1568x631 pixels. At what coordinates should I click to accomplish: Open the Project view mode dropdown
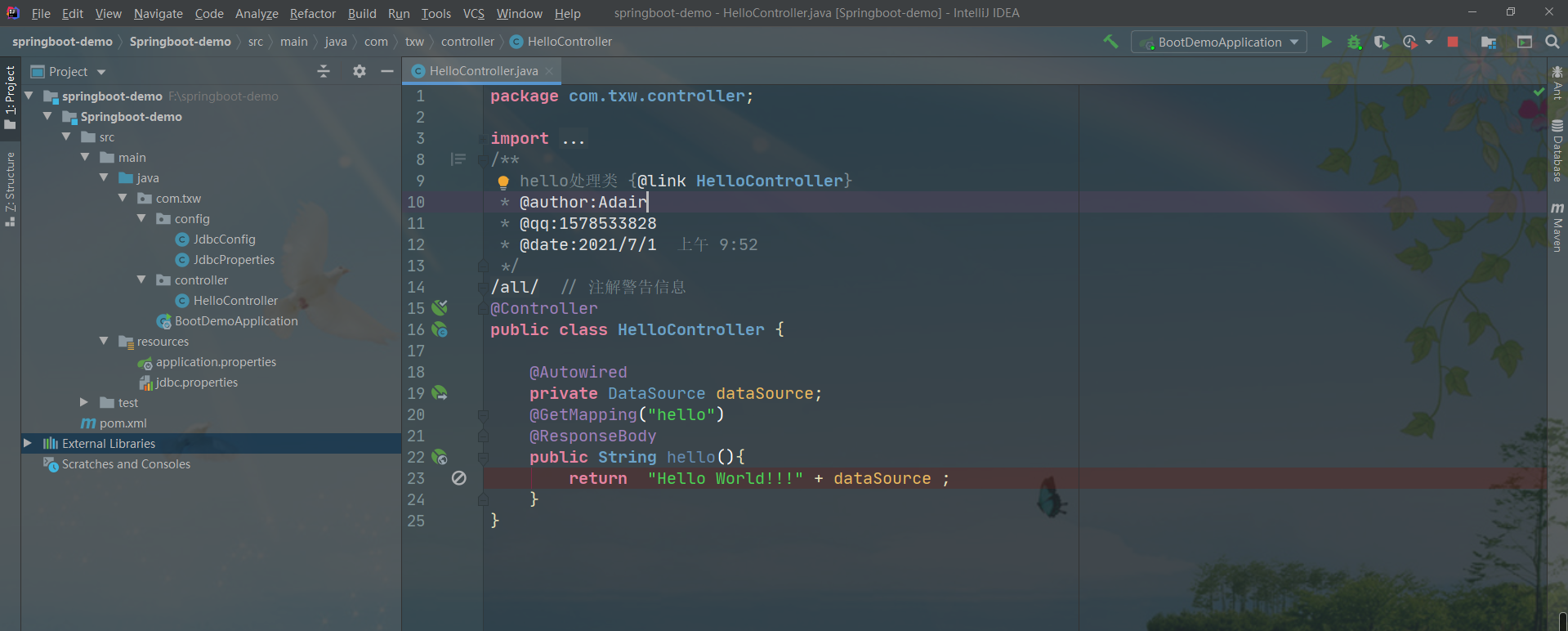coord(101,72)
